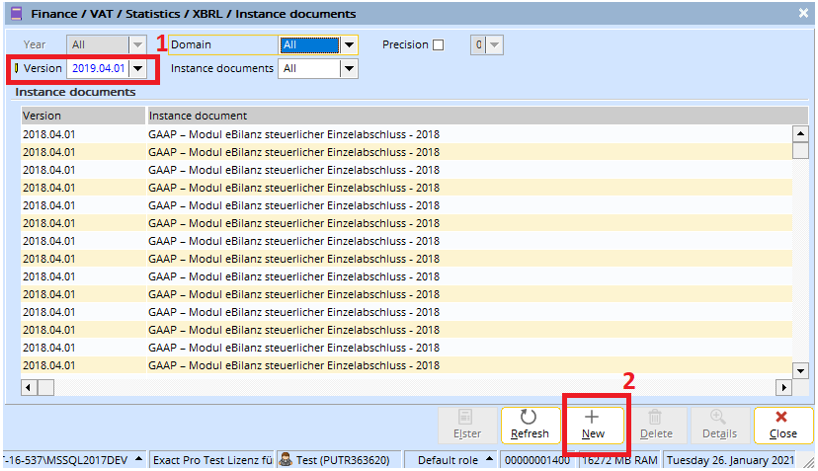Click up arrow beside Default role
This screenshot has height=471, width=818.
[x=488, y=461]
